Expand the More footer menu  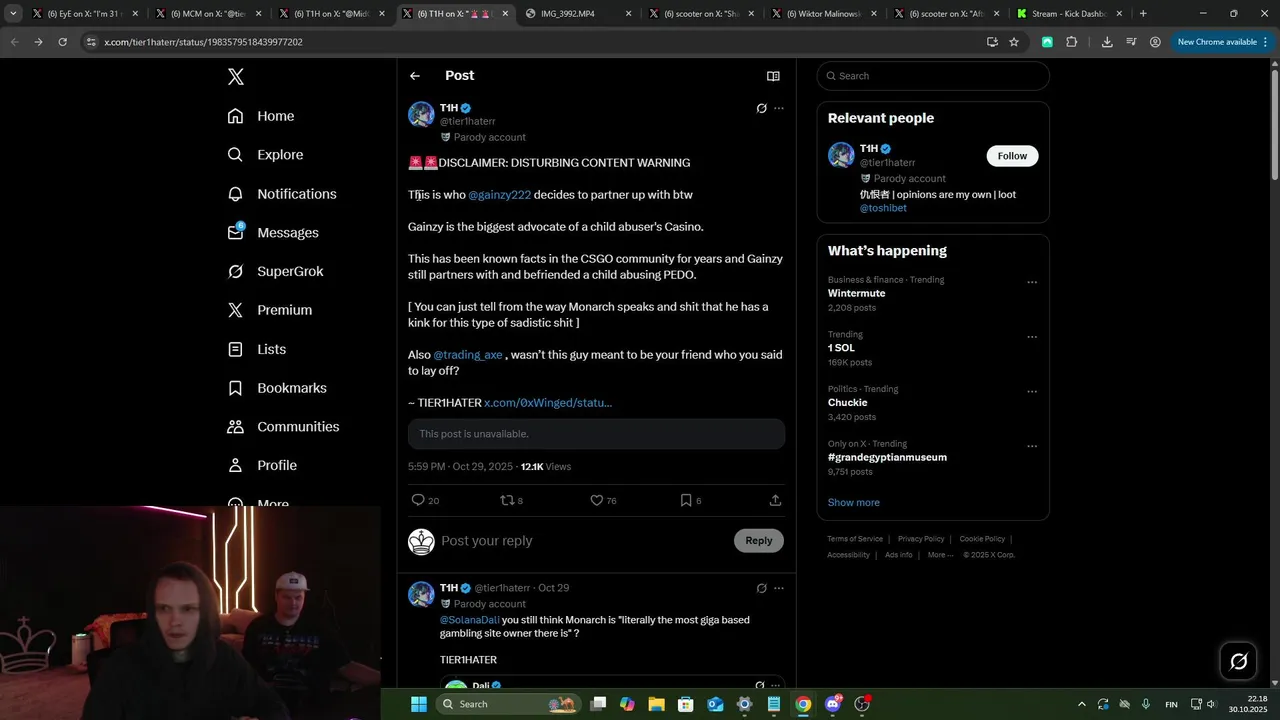(940, 555)
